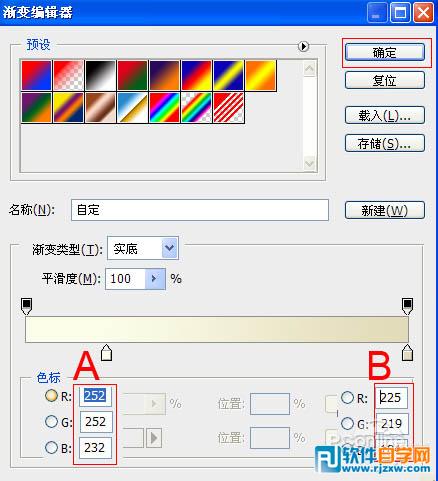Choose the red transparent stripes preset

coord(229,108)
